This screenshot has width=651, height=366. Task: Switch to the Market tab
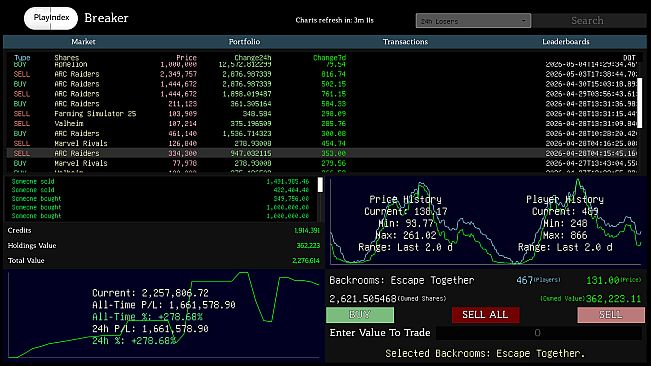click(x=83, y=41)
